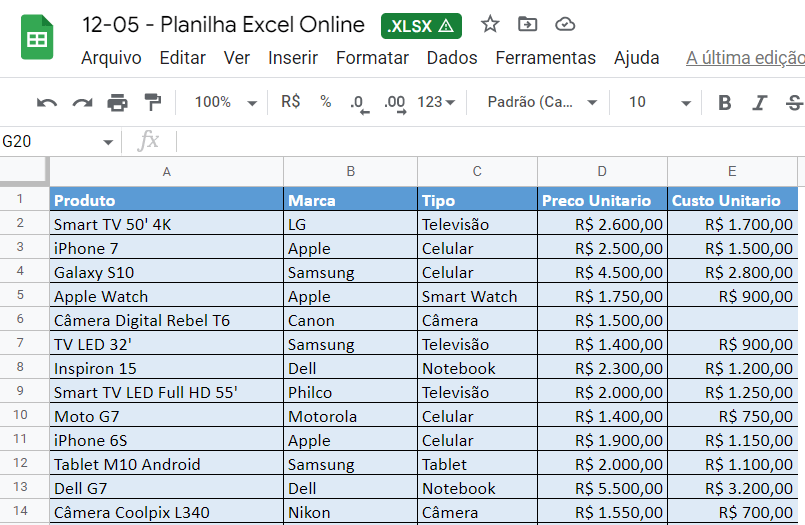805x525 pixels.
Task: Activate the paint format tool
Action: tap(152, 103)
